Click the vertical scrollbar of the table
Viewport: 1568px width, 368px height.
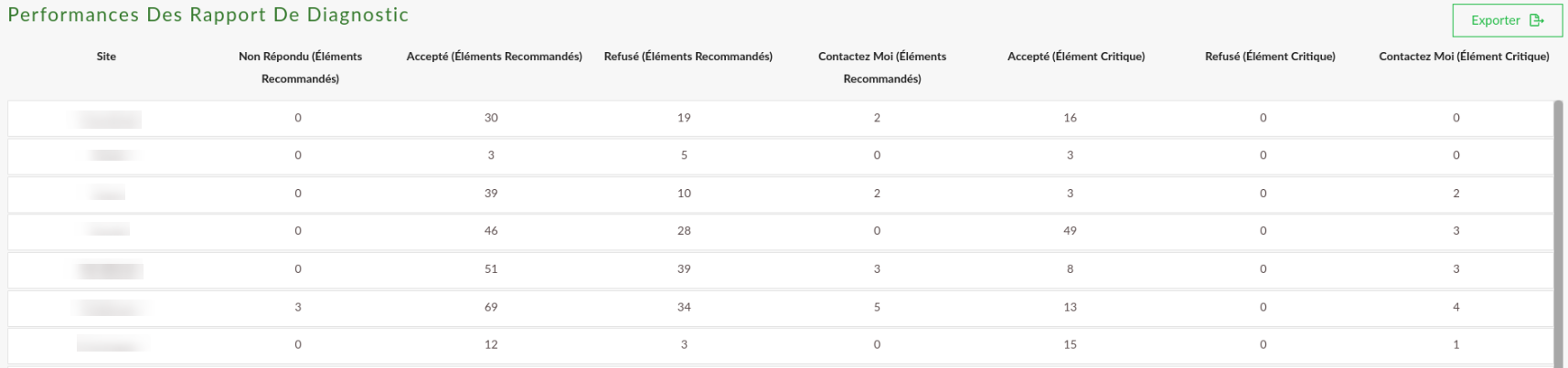coord(1558,233)
